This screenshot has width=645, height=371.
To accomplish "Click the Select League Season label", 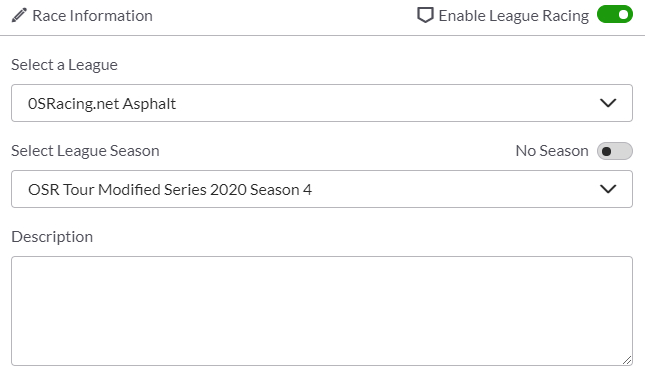I will click(x=85, y=151).
